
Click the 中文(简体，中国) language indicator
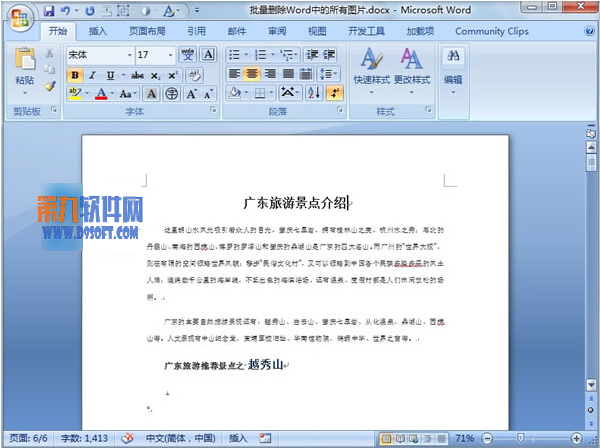181,438
